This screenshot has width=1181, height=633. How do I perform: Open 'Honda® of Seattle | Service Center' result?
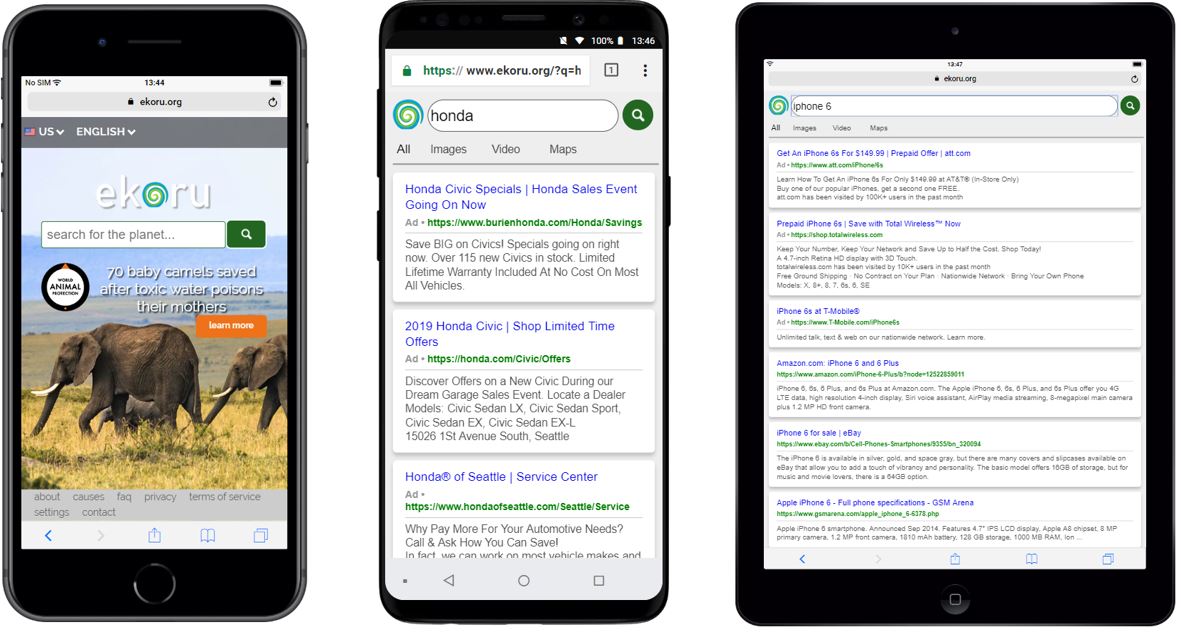click(x=501, y=477)
